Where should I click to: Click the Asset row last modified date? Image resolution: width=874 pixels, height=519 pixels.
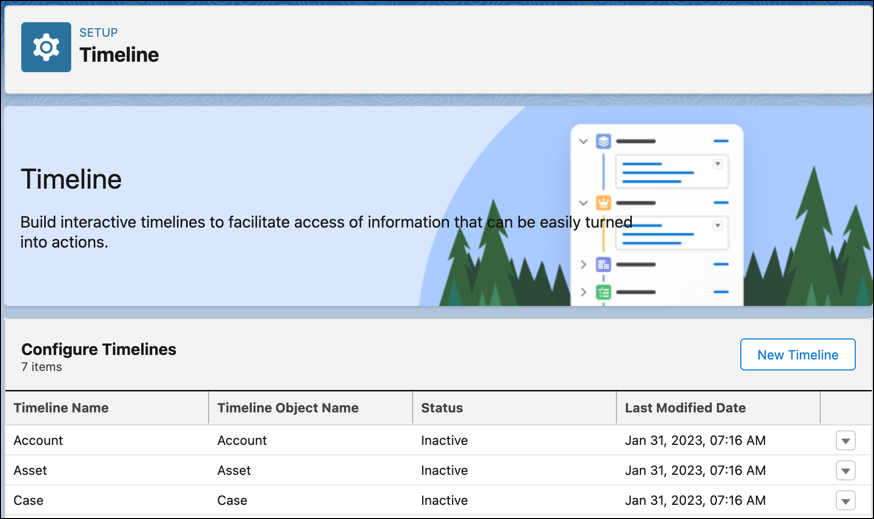(695, 471)
